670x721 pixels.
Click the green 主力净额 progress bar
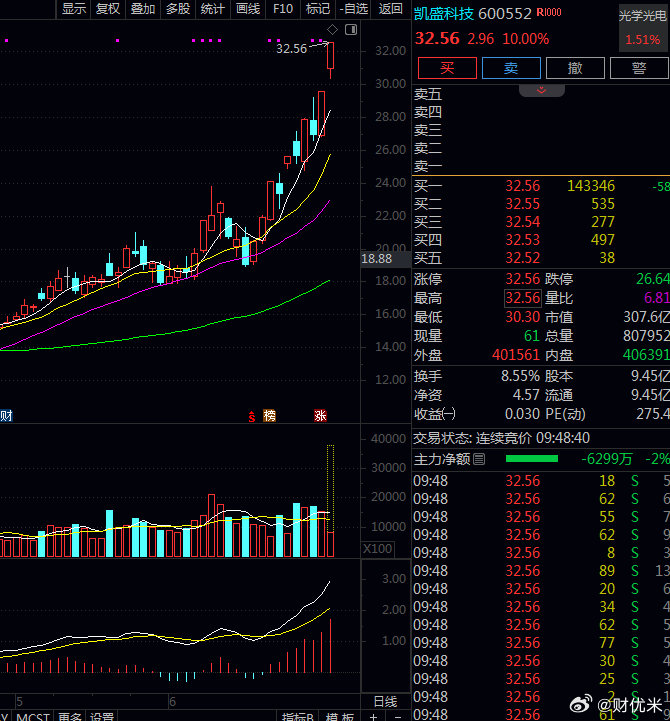pyautogui.click(x=532, y=458)
